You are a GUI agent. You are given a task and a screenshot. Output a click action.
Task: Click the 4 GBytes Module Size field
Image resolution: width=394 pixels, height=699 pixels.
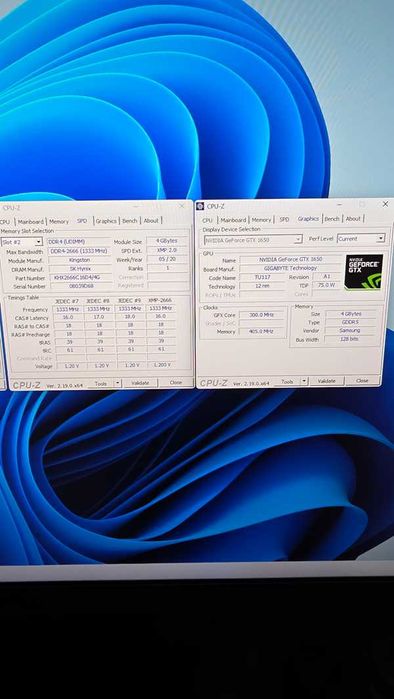(168, 241)
